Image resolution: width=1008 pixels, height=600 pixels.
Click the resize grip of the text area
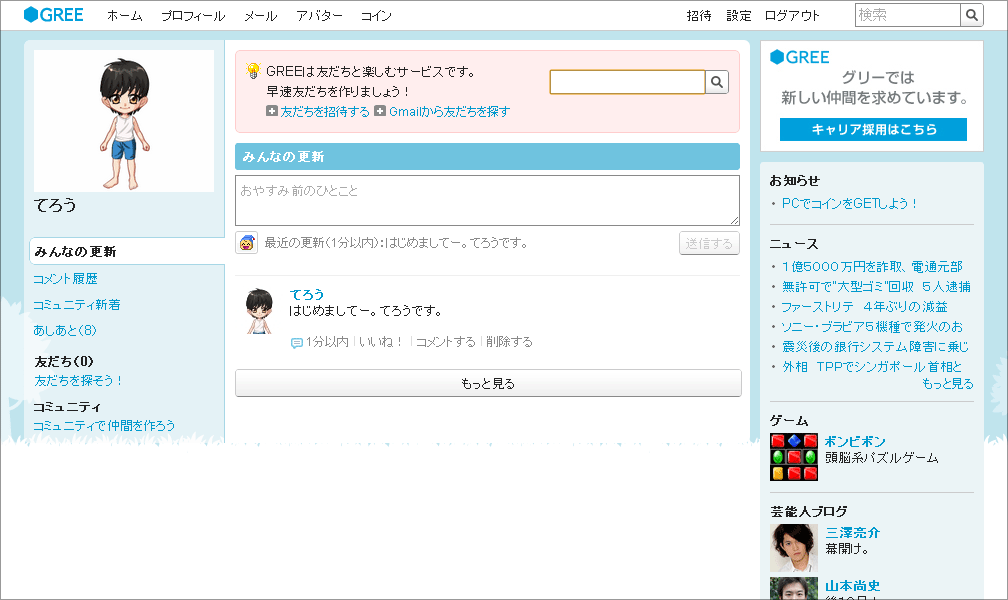pyautogui.click(x=735, y=221)
